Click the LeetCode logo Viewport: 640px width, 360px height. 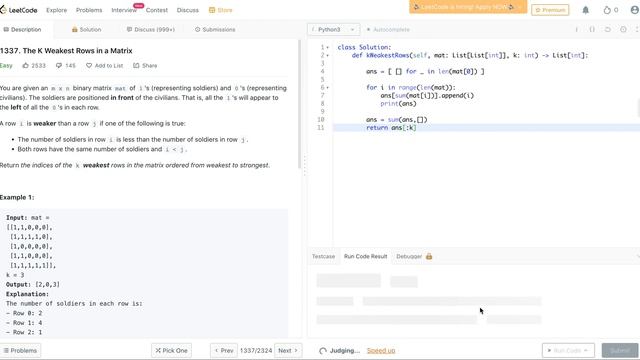pos(19,10)
